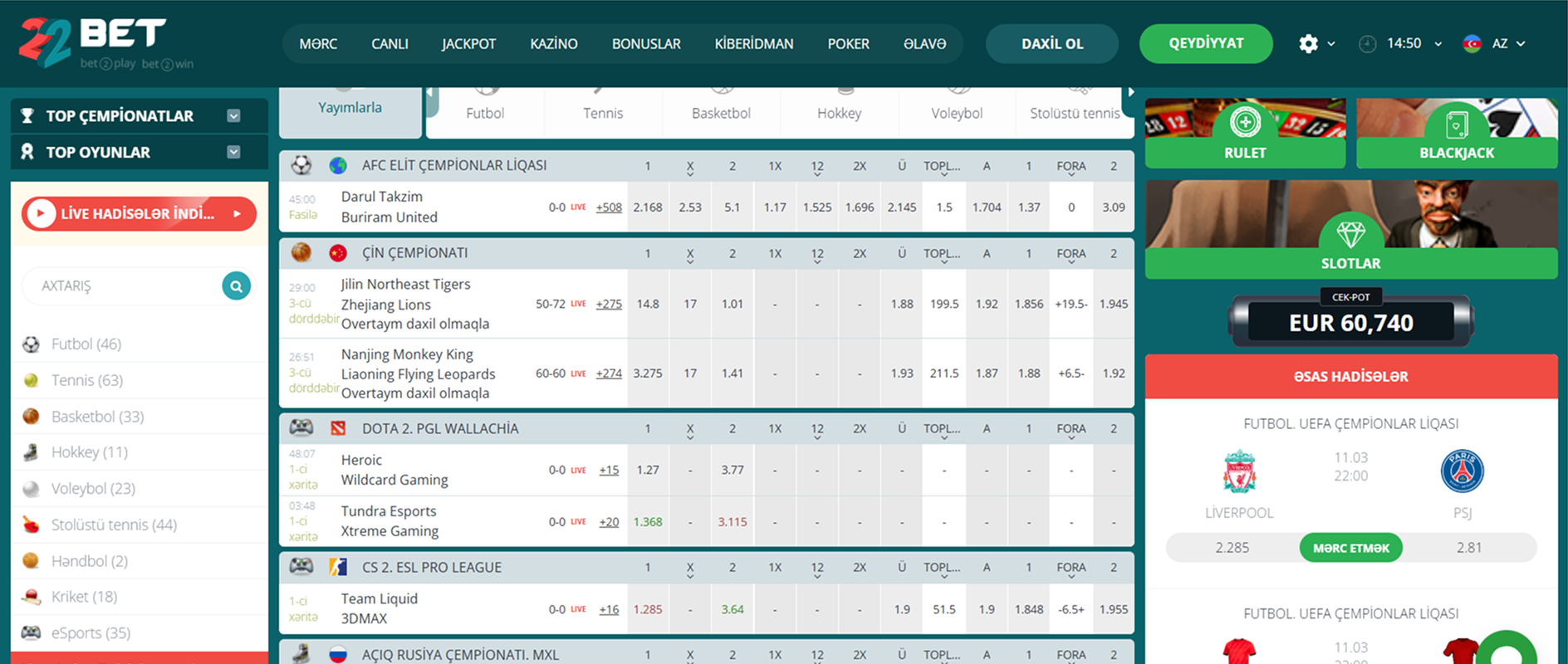Screen dimensions: 1568x664
Task: Click EUR 60,740 jackpot display
Action: pyautogui.click(x=1350, y=322)
